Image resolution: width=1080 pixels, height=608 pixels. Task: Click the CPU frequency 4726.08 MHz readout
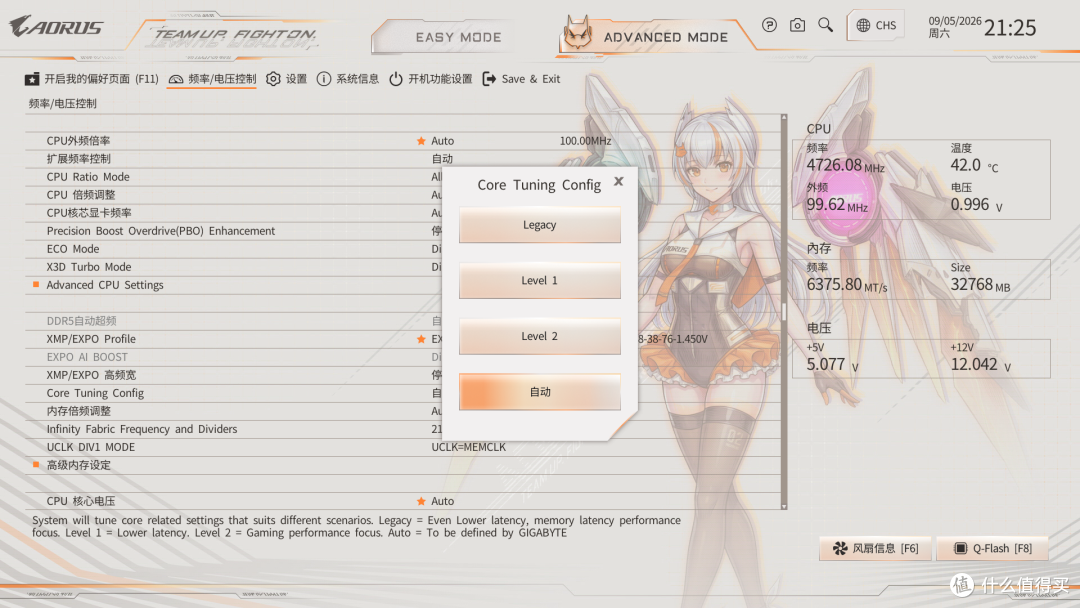point(845,165)
